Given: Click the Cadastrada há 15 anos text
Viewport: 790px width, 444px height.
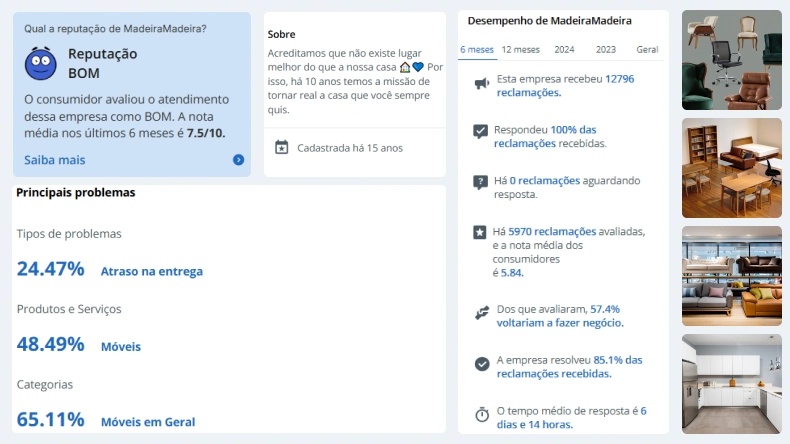Looking at the screenshot, I should click(350, 148).
